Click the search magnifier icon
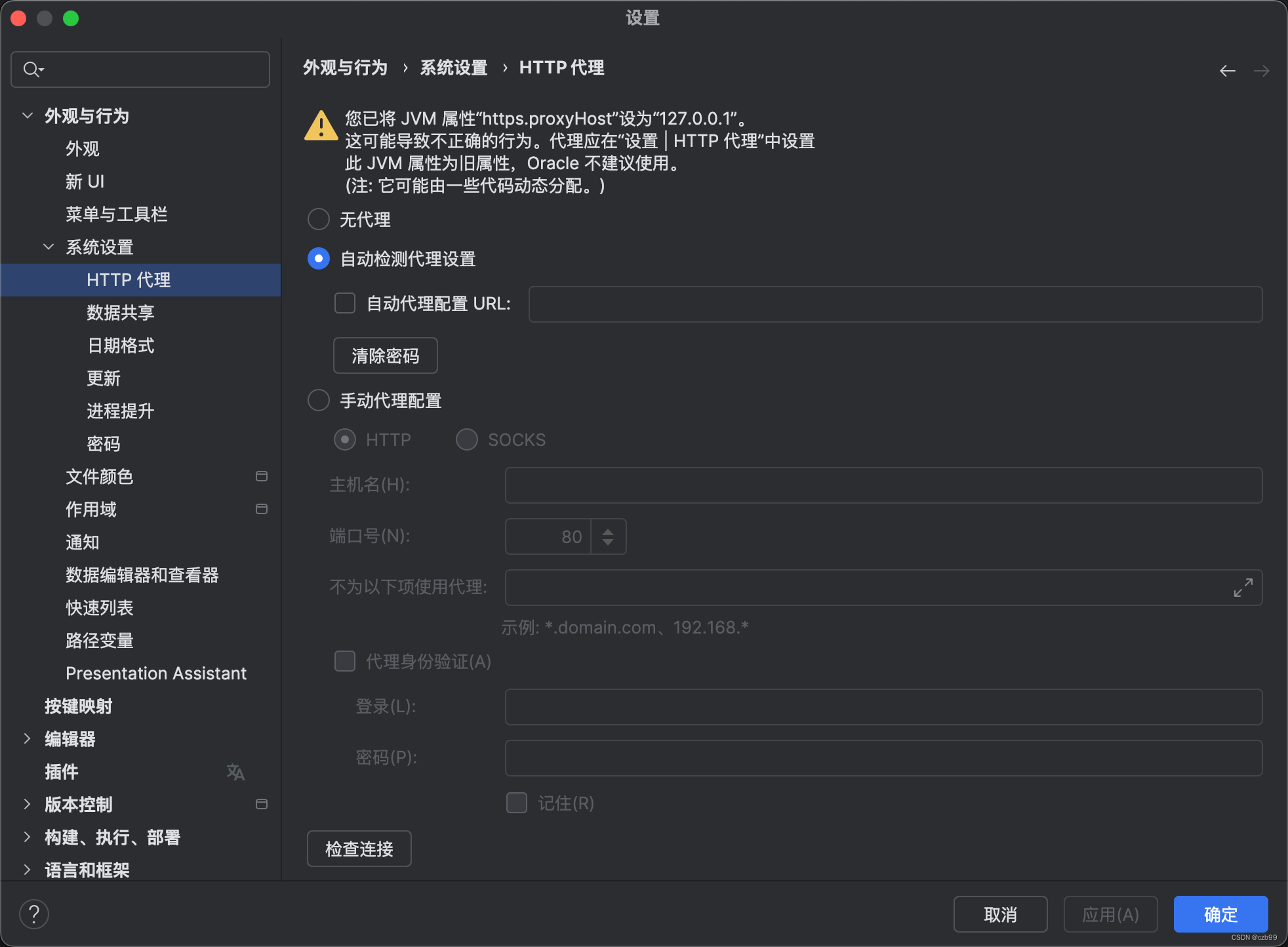1288x947 pixels. pos(33,69)
